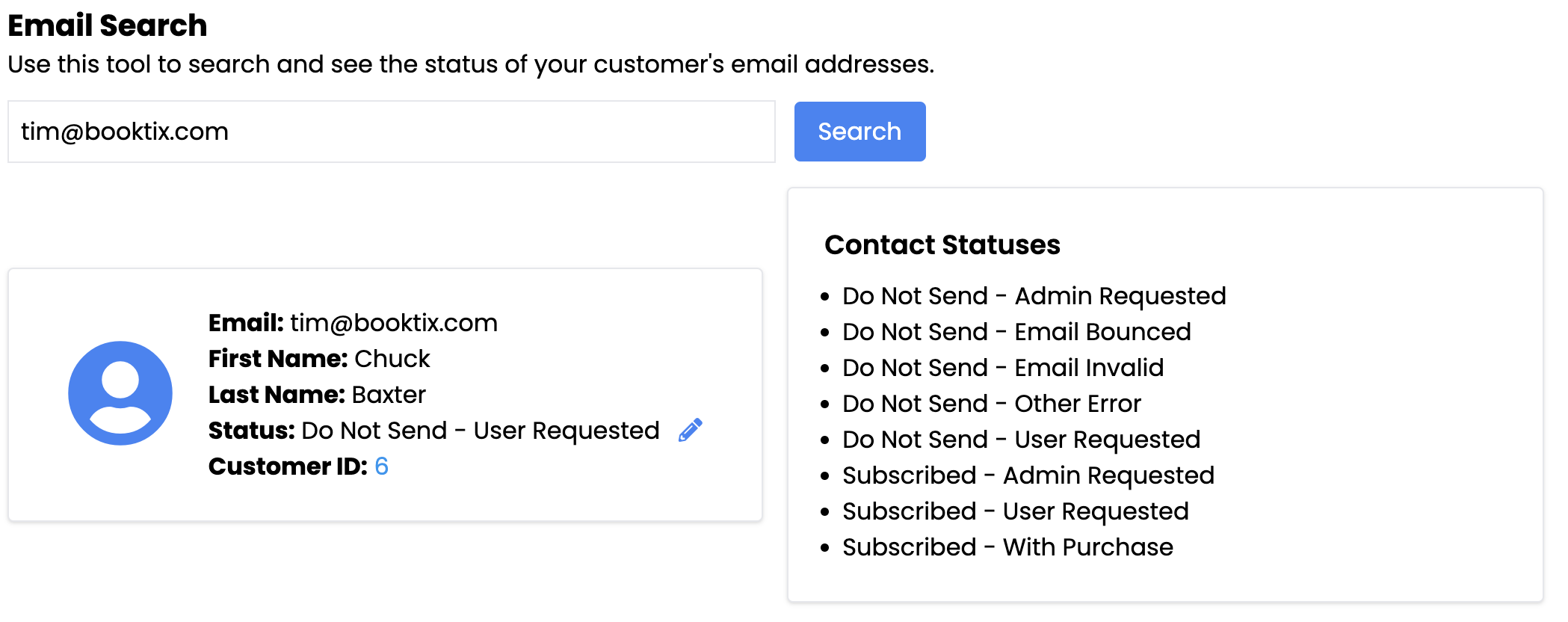
Task: Click 'Subscribed - With Purchase' entry
Action: click(x=1007, y=547)
